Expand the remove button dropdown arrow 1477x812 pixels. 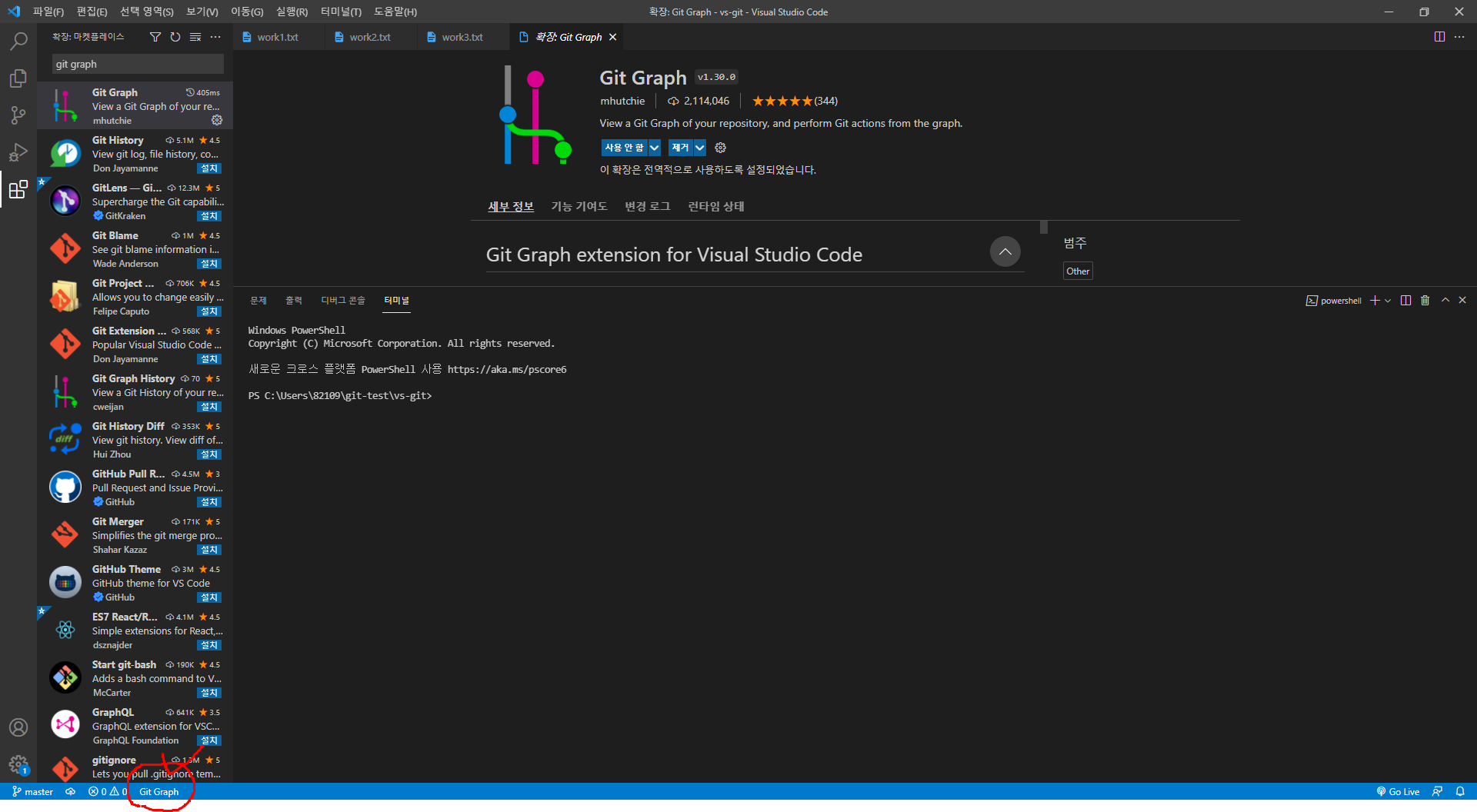[699, 148]
